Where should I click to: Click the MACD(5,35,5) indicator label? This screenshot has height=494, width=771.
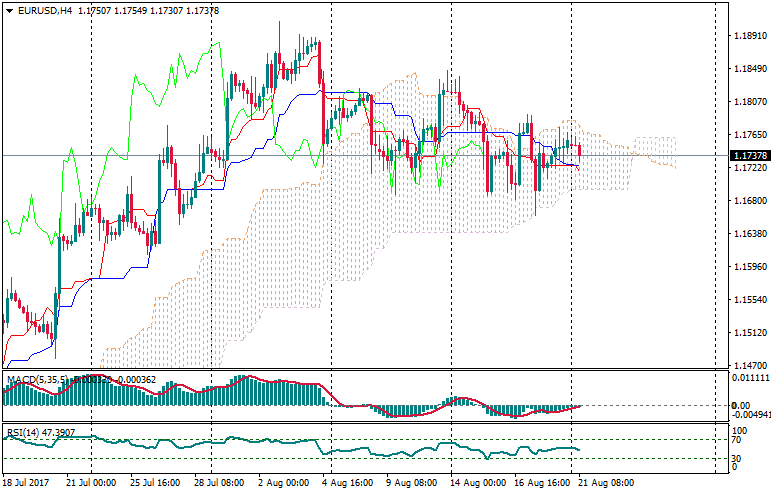(37, 379)
